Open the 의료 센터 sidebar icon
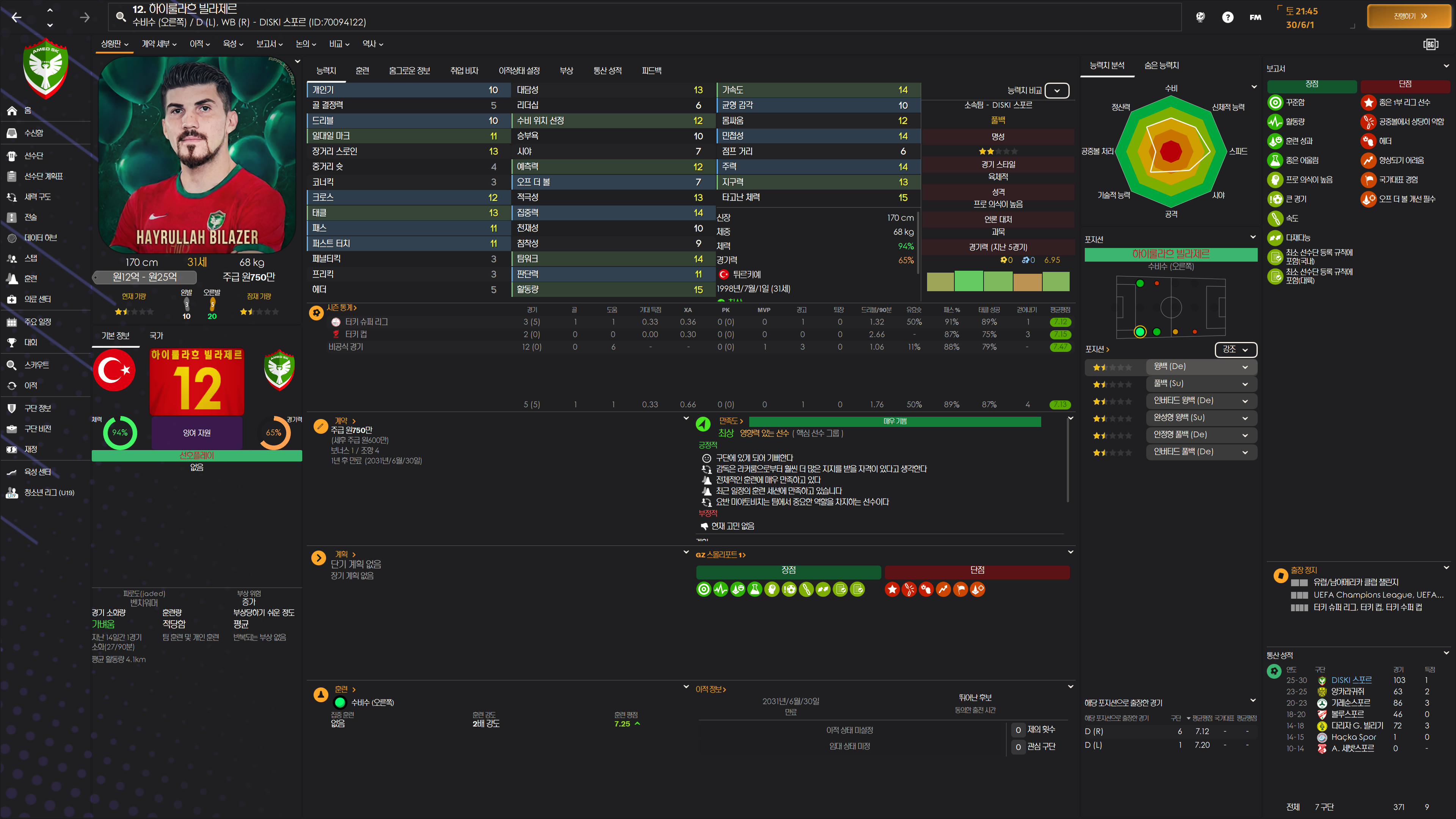The height and width of the screenshot is (819, 1456). pos(12,299)
